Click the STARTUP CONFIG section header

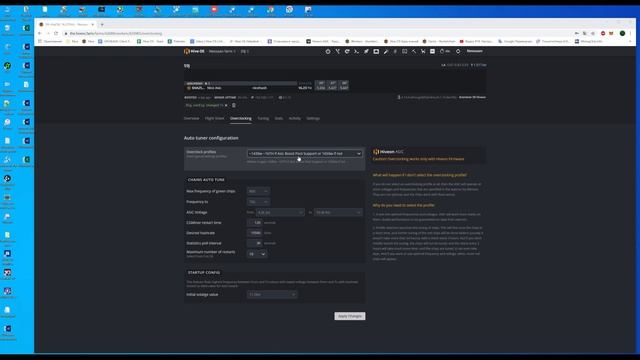pos(204,272)
